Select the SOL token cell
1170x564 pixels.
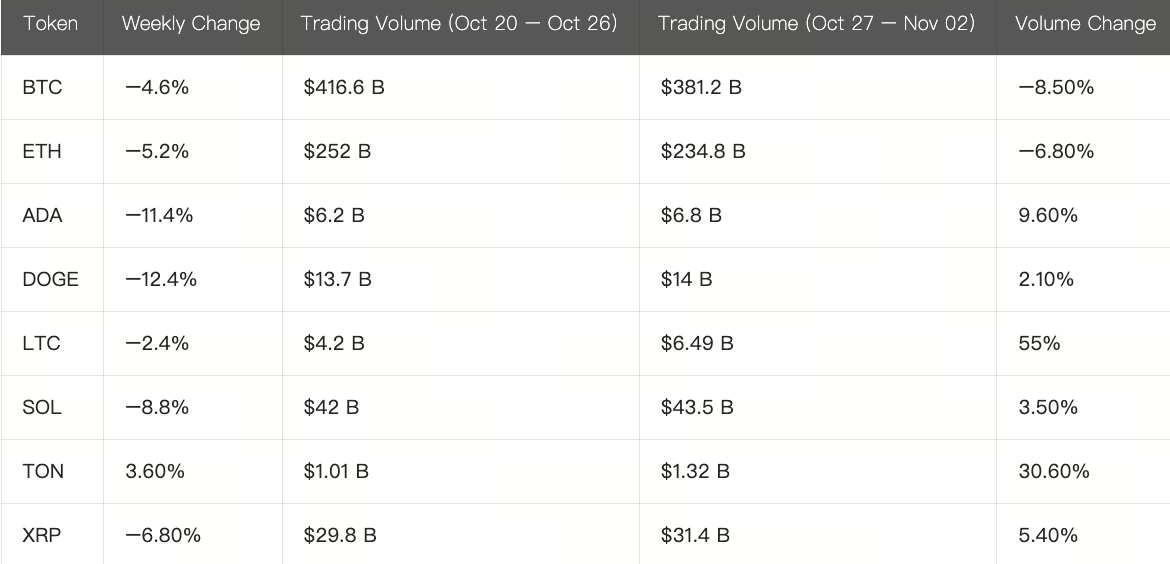click(x=42, y=408)
